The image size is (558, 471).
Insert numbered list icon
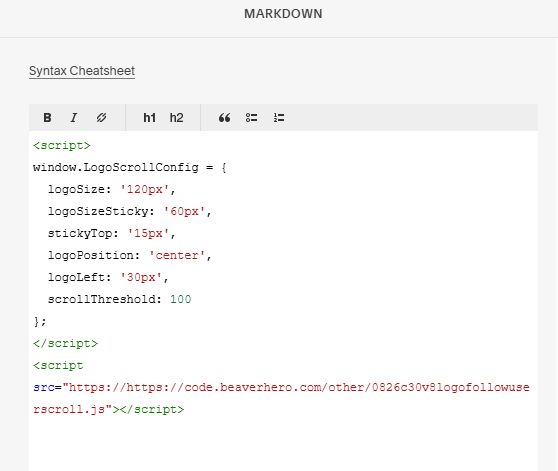coord(279,118)
